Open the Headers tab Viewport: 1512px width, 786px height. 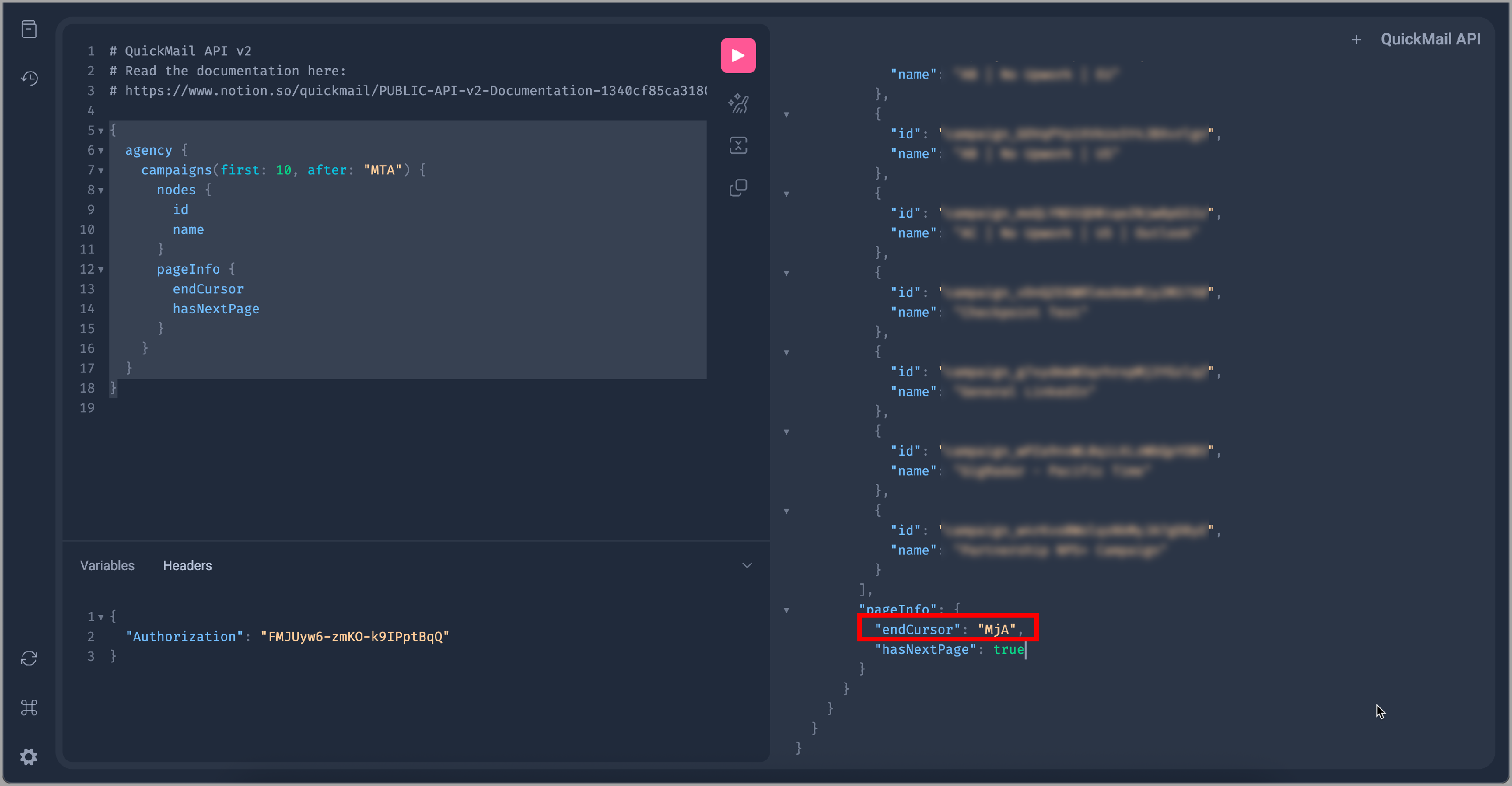[187, 565]
